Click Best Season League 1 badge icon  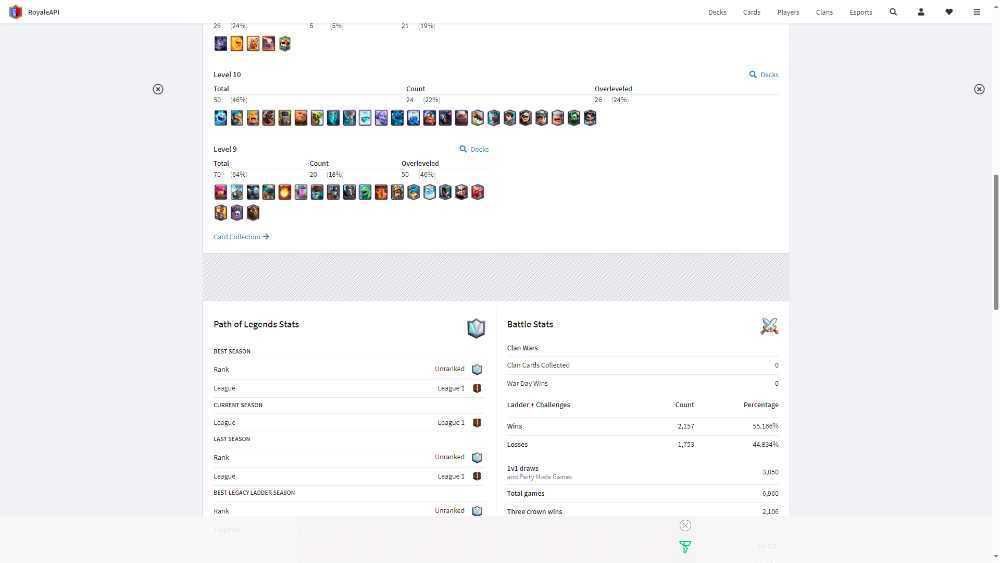click(477, 388)
